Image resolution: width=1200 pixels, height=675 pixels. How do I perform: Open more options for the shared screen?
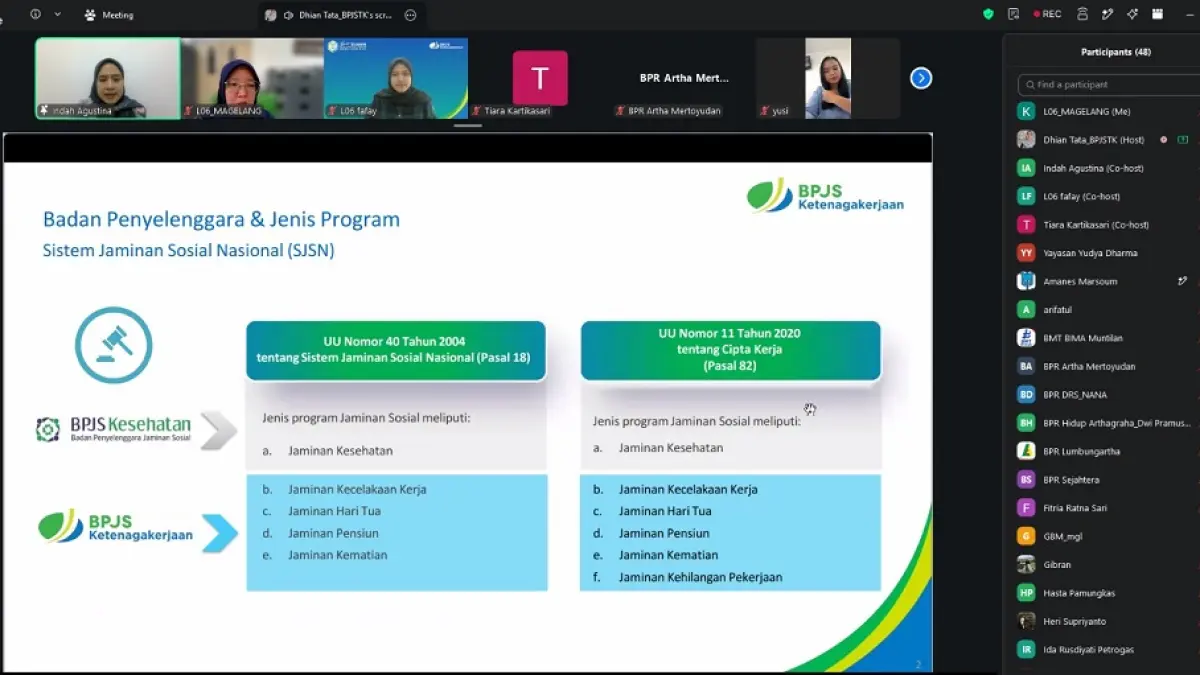[410, 15]
